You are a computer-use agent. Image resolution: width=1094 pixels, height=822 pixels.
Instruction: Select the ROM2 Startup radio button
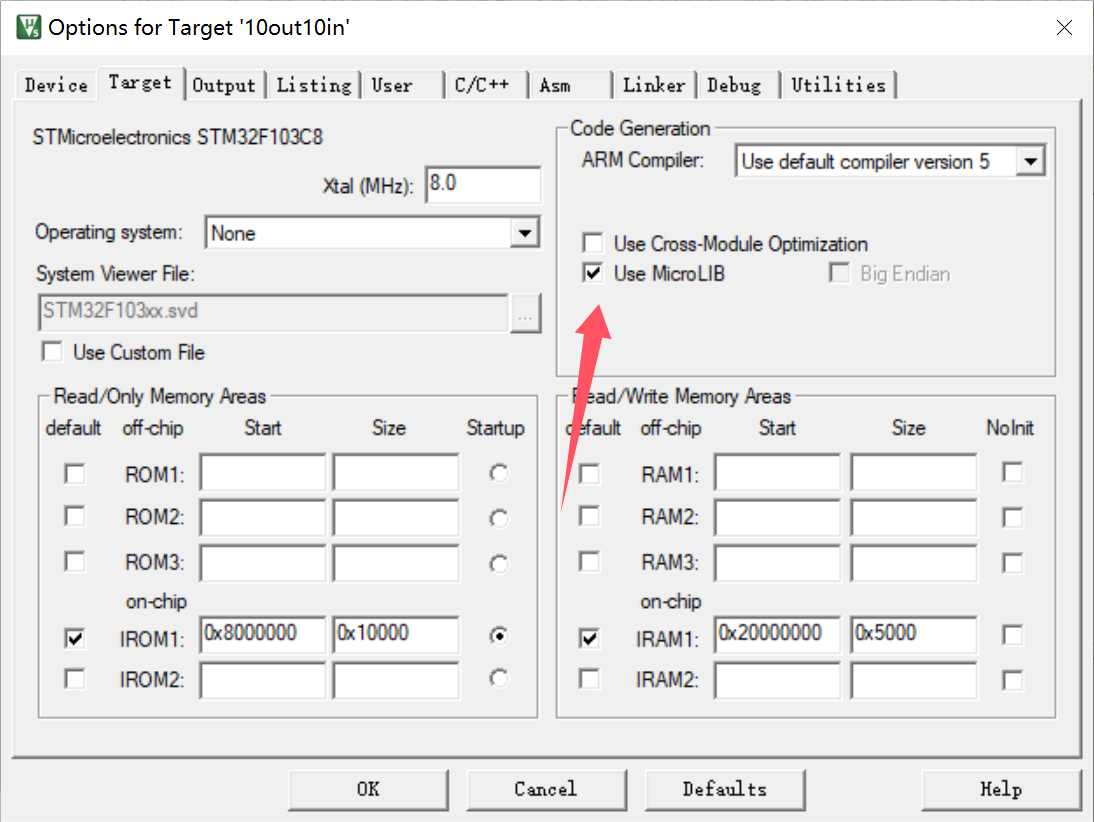pos(498,518)
